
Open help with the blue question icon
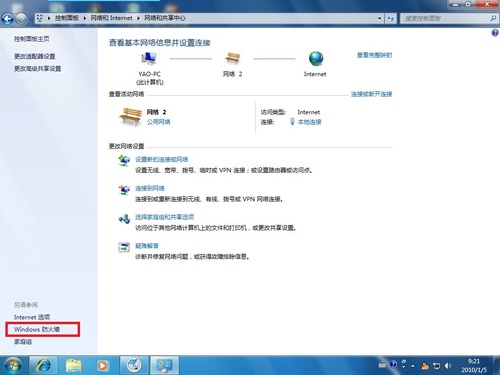495,33
